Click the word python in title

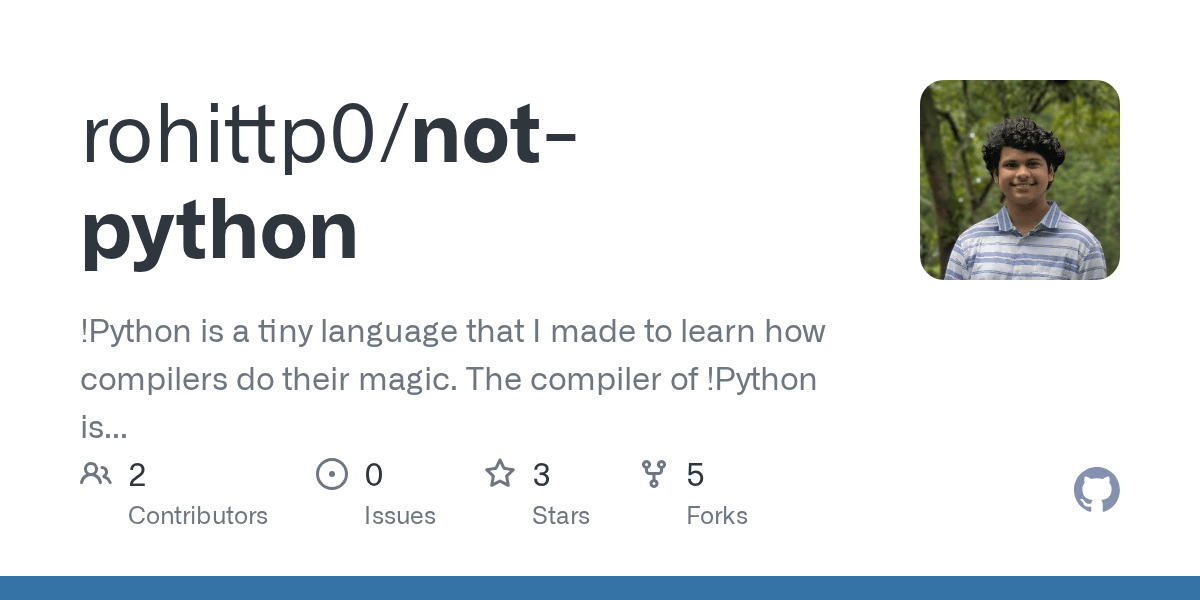click(220, 230)
